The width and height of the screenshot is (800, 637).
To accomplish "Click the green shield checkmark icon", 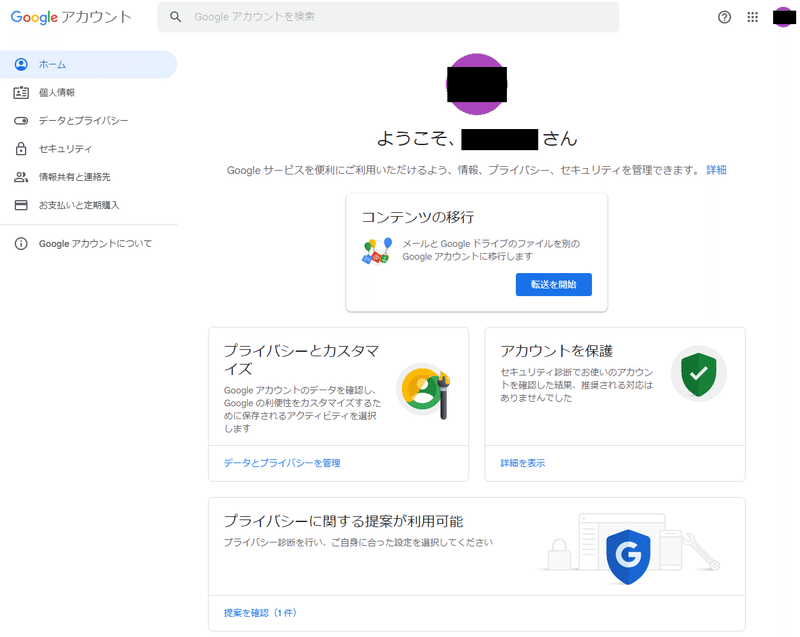I will [x=698, y=374].
